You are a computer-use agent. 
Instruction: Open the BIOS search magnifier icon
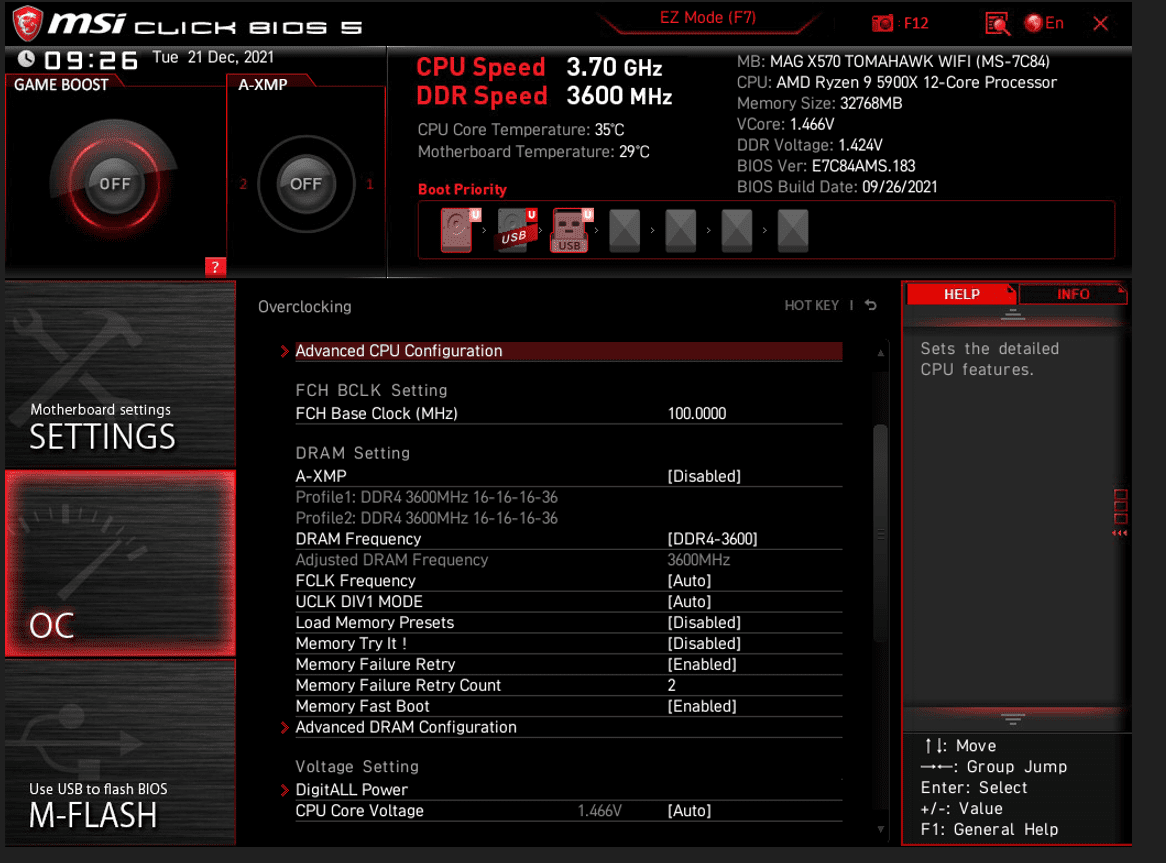(x=997, y=24)
